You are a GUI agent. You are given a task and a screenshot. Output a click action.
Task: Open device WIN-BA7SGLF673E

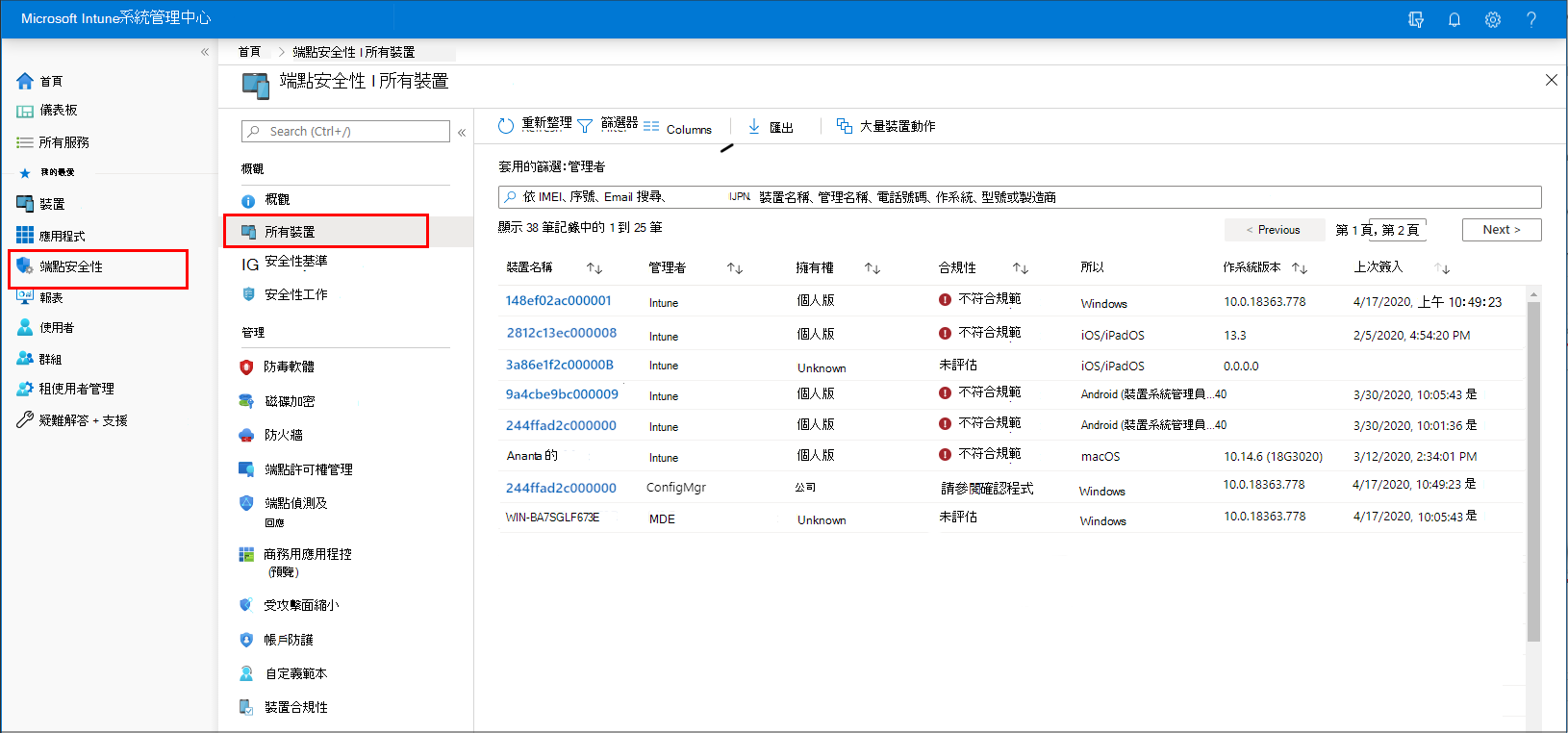tap(552, 518)
